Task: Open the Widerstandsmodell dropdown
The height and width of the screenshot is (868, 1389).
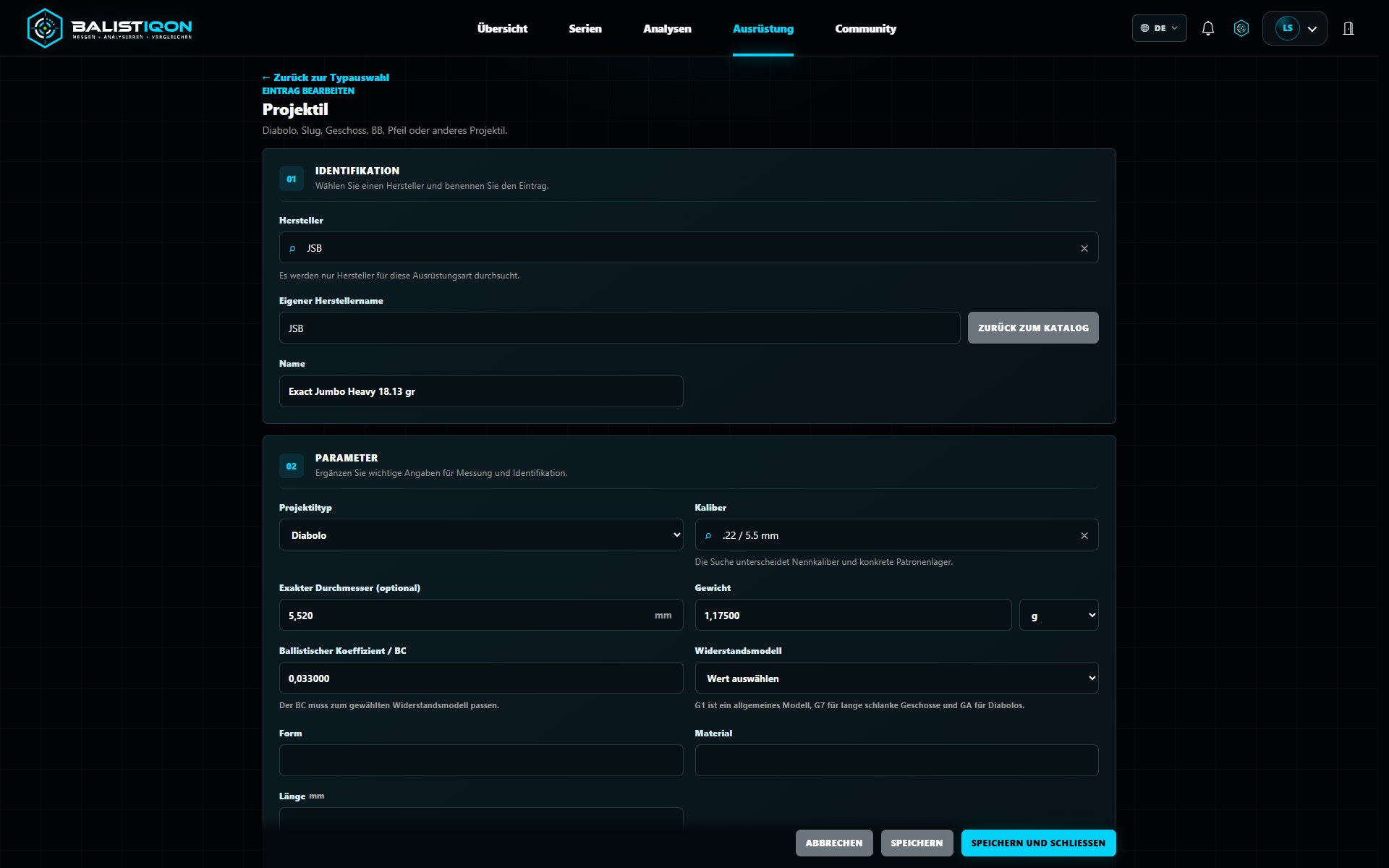Action: click(896, 678)
